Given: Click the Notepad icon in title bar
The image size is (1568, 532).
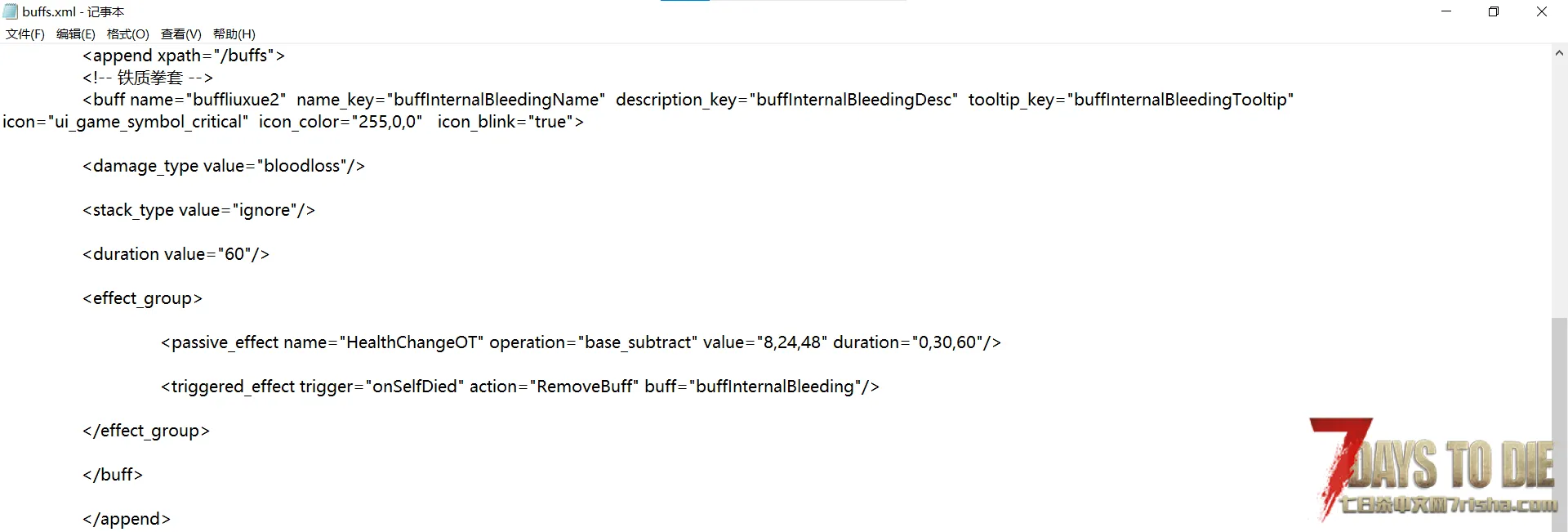Looking at the screenshot, I should point(11,11).
